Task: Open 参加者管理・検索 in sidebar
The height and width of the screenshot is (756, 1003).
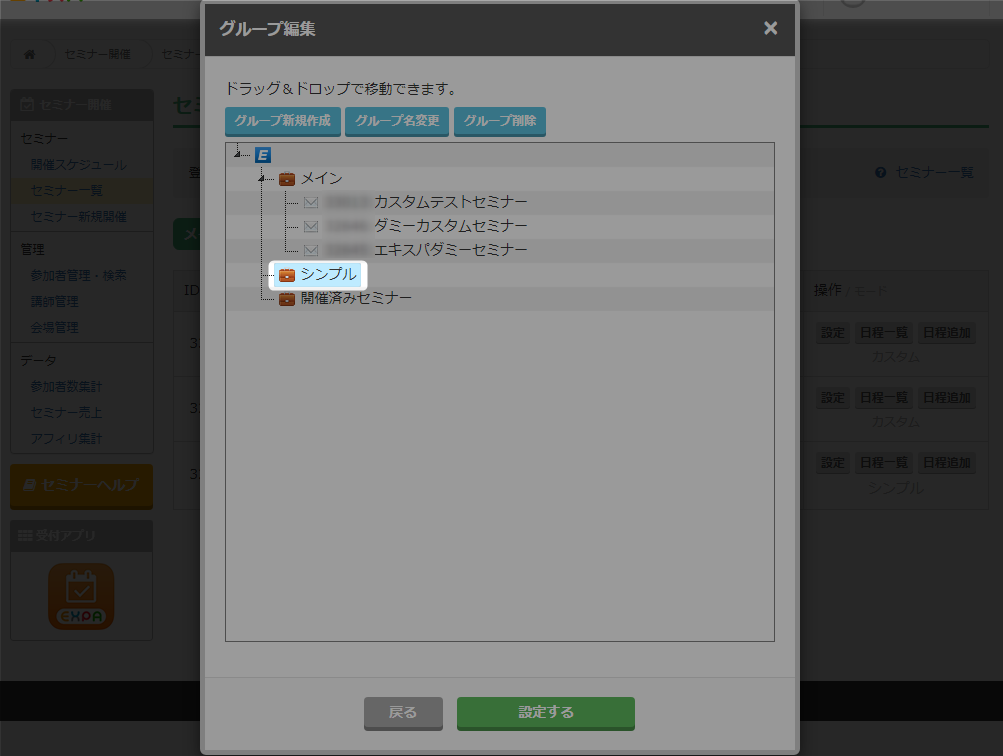Action: 79,276
